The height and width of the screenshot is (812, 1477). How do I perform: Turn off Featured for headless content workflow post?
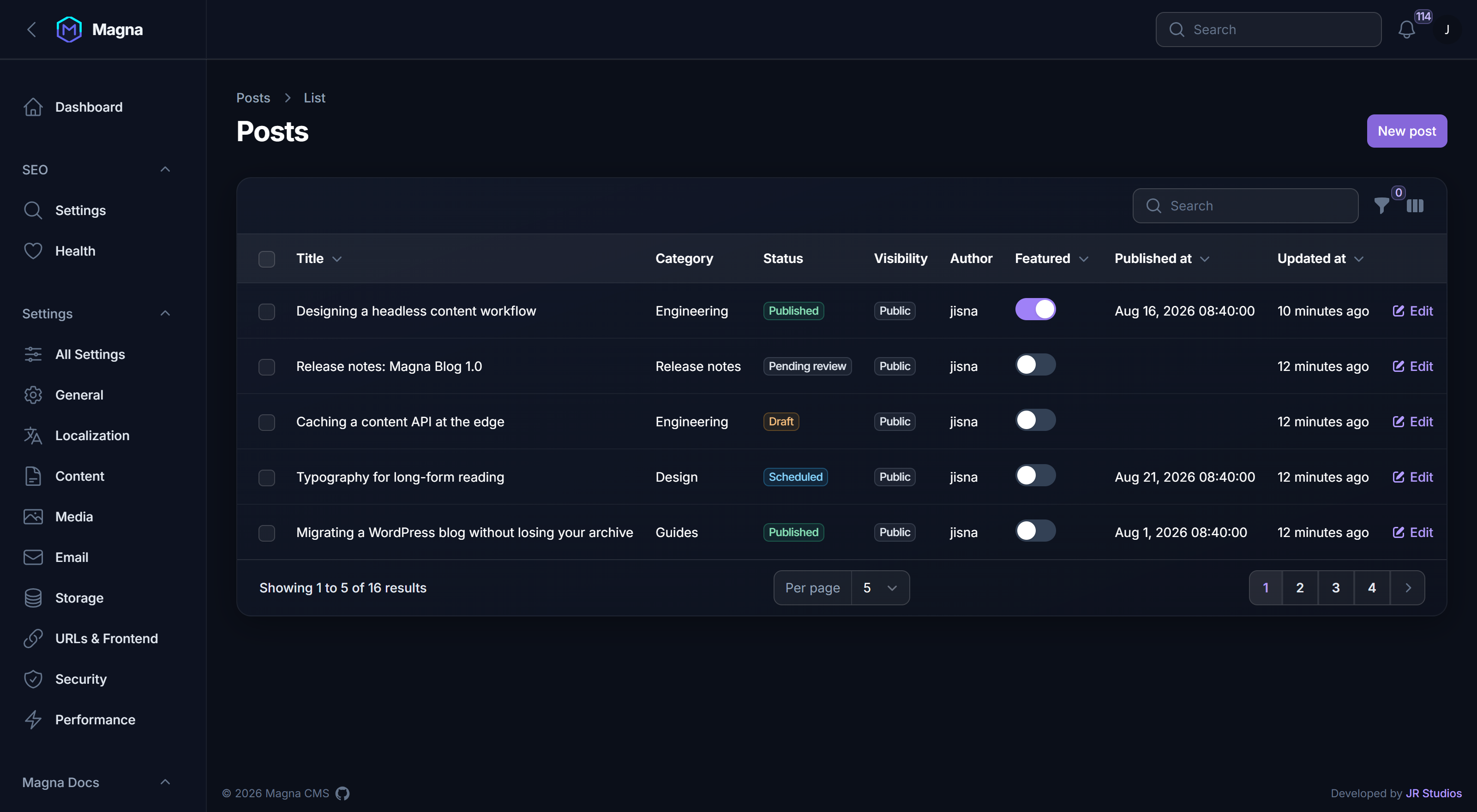click(x=1035, y=310)
